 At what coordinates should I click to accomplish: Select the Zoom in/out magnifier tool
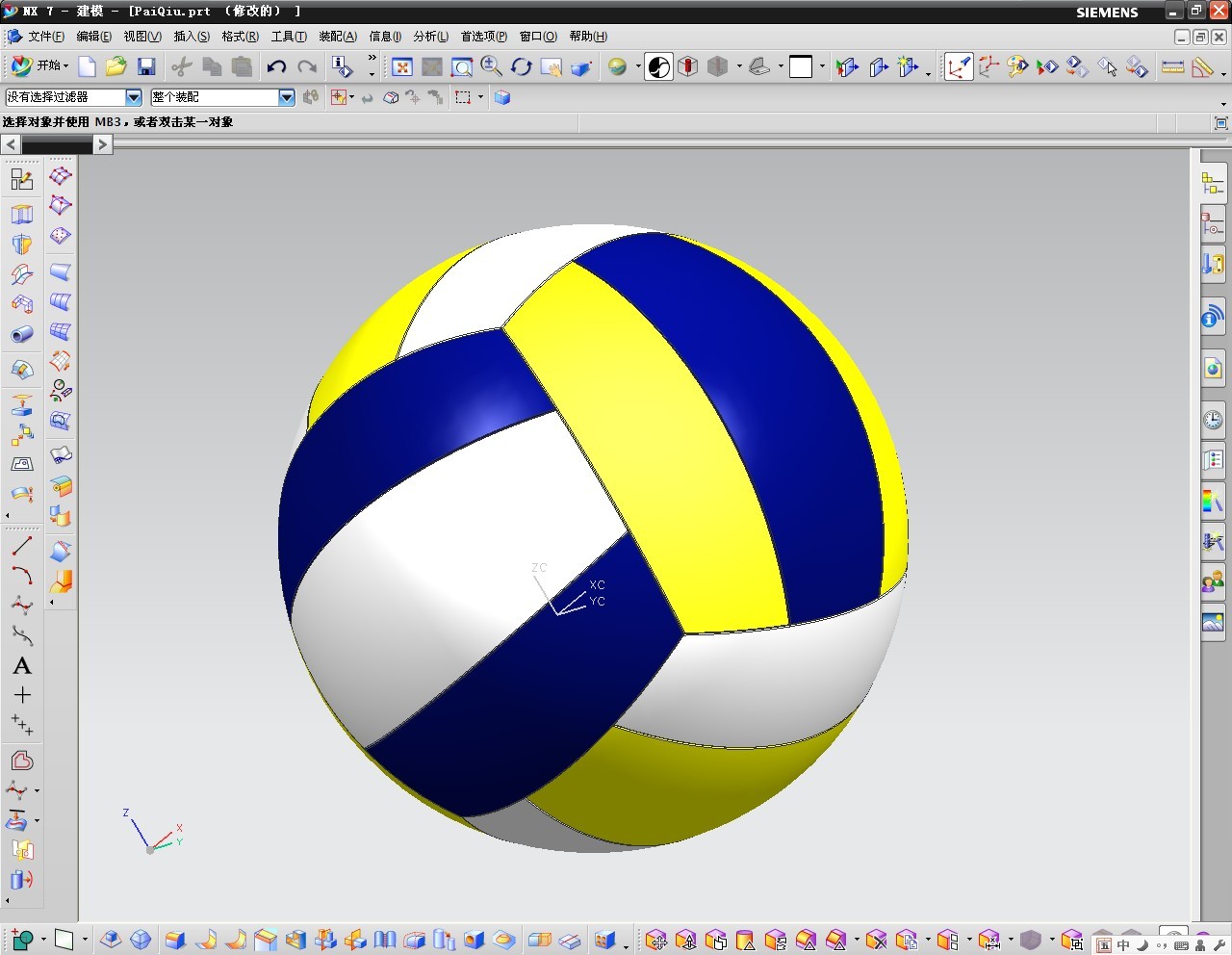[x=492, y=66]
